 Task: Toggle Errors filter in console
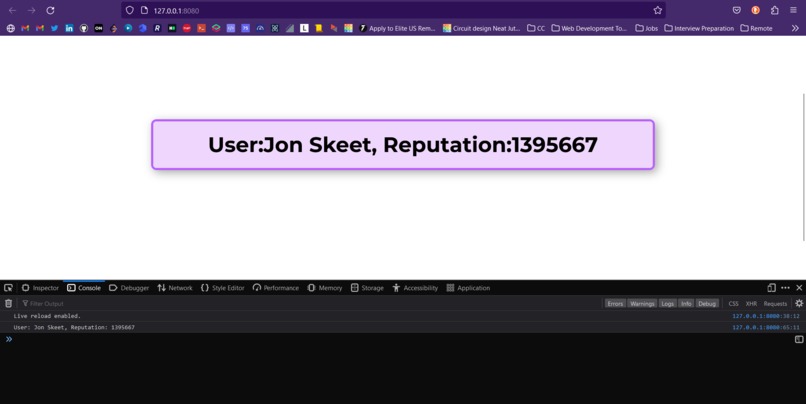coord(615,303)
